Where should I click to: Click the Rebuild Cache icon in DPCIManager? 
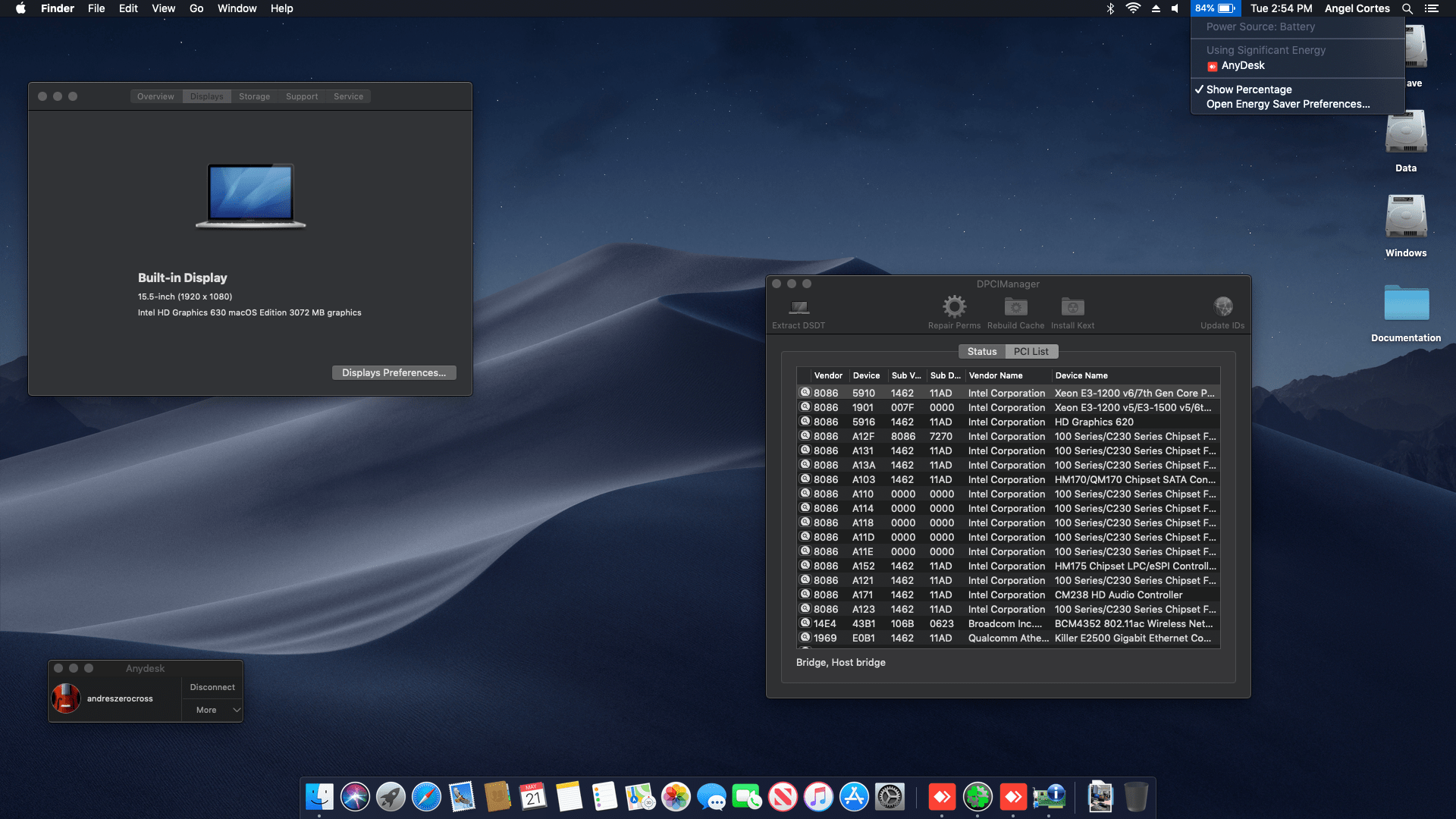(x=1015, y=307)
